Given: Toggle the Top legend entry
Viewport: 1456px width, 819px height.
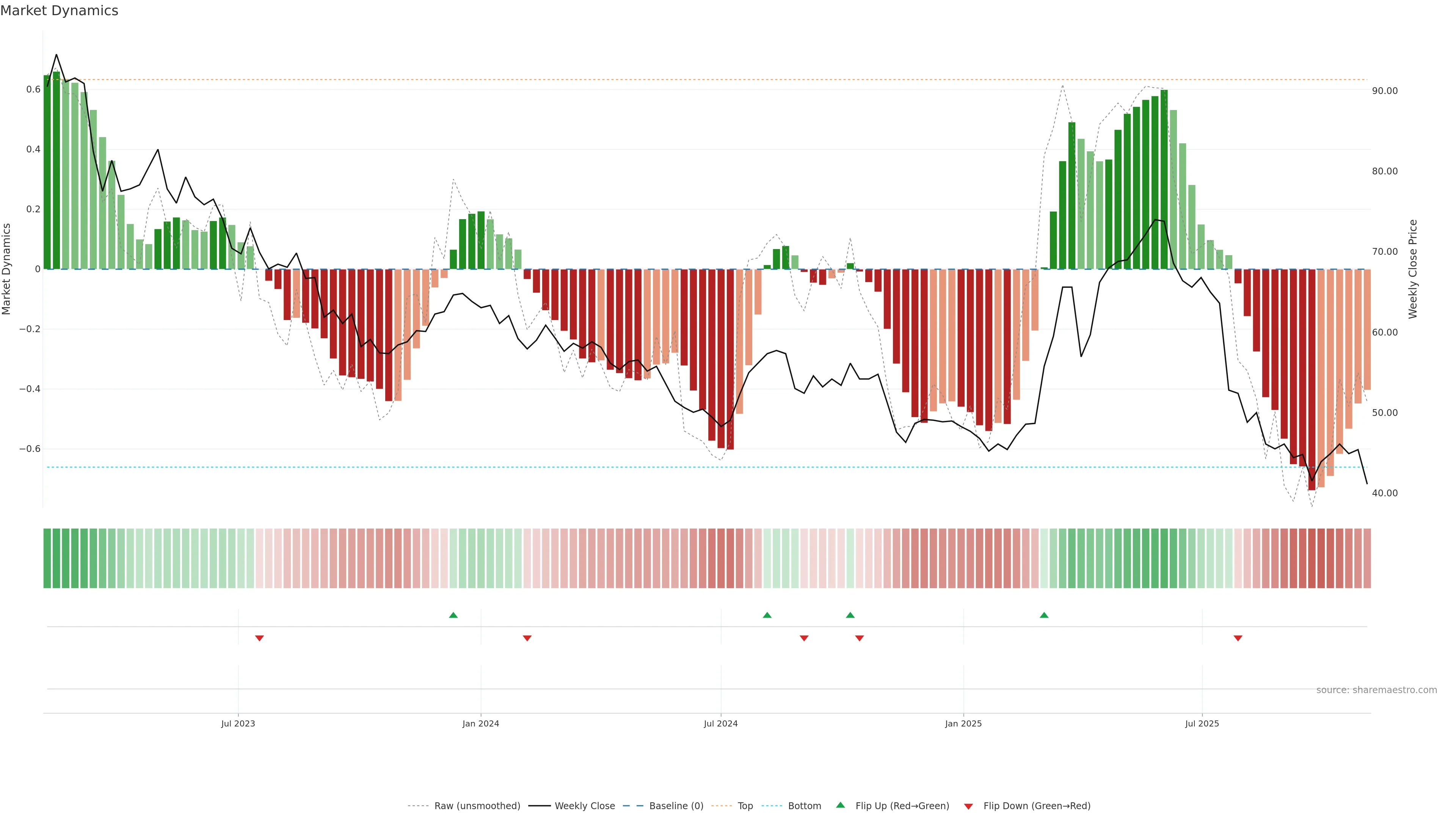Looking at the screenshot, I should coord(745,806).
